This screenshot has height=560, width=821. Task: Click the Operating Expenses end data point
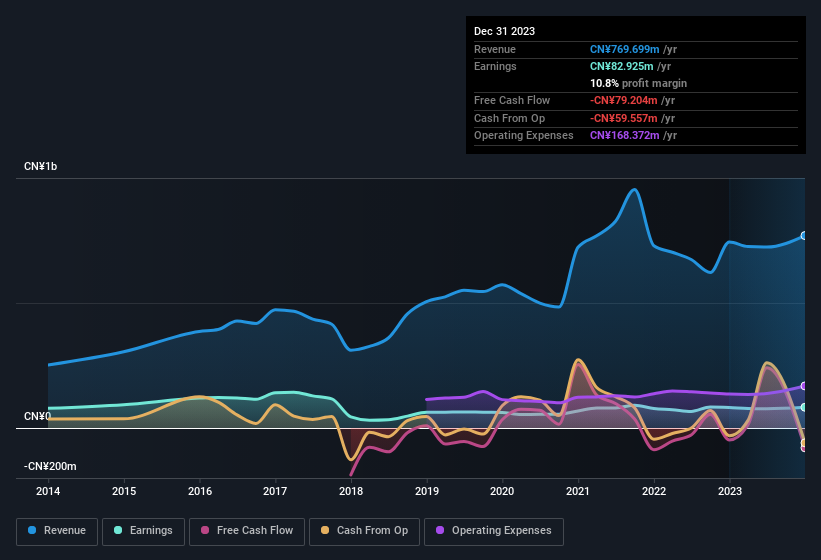(804, 386)
